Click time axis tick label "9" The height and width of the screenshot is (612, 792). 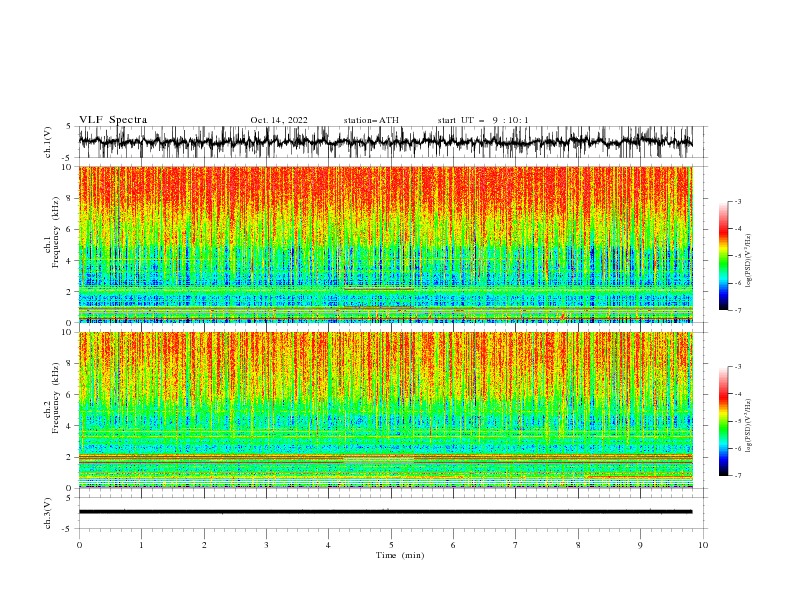640,545
